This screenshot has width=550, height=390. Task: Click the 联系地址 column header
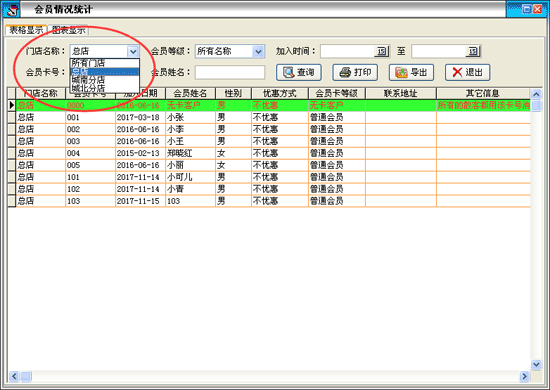pyautogui.click(x=401, y=93)
